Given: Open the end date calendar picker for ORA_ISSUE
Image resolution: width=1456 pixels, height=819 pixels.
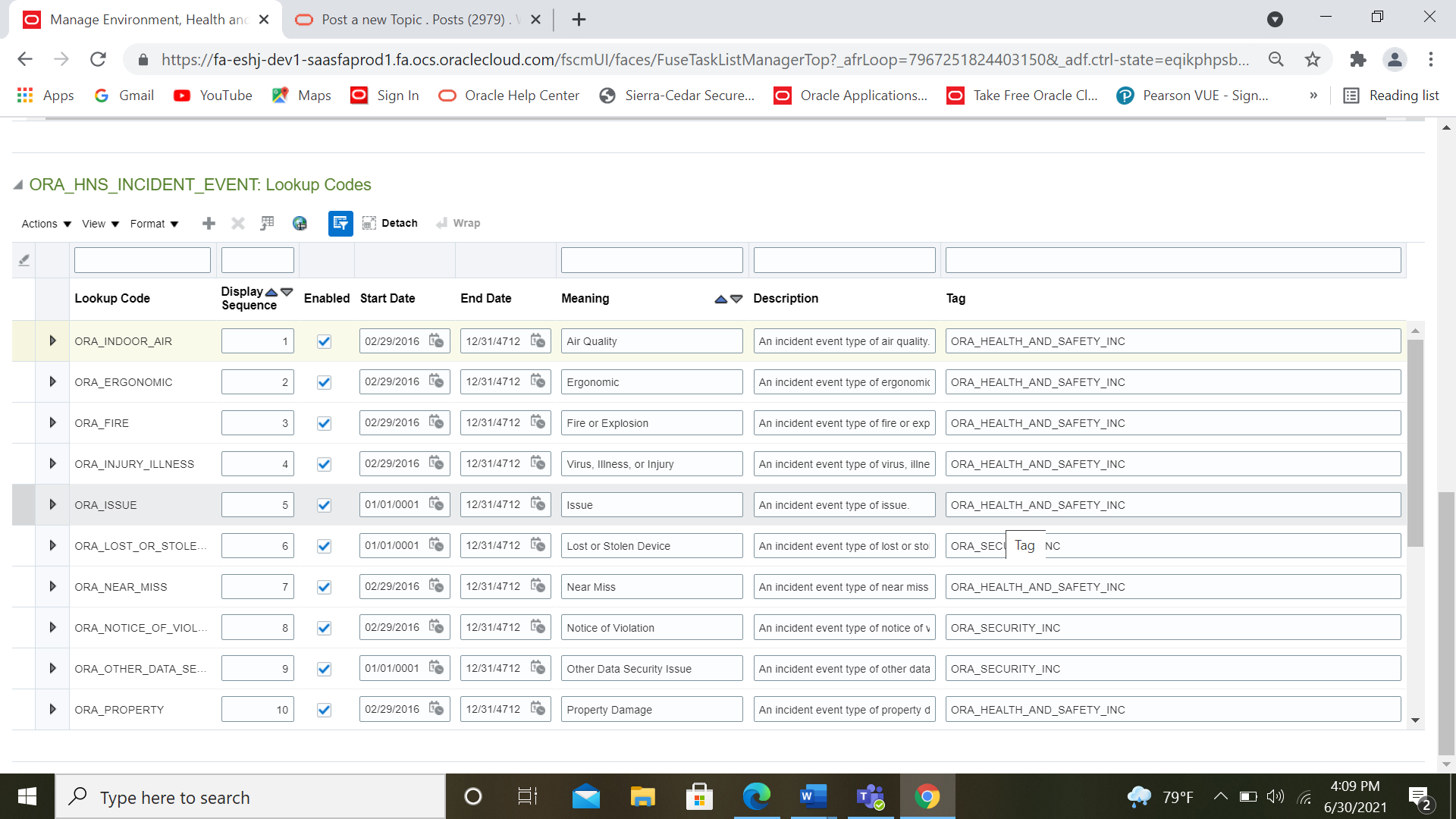Looking at the screenshot, I should [539, 504].
